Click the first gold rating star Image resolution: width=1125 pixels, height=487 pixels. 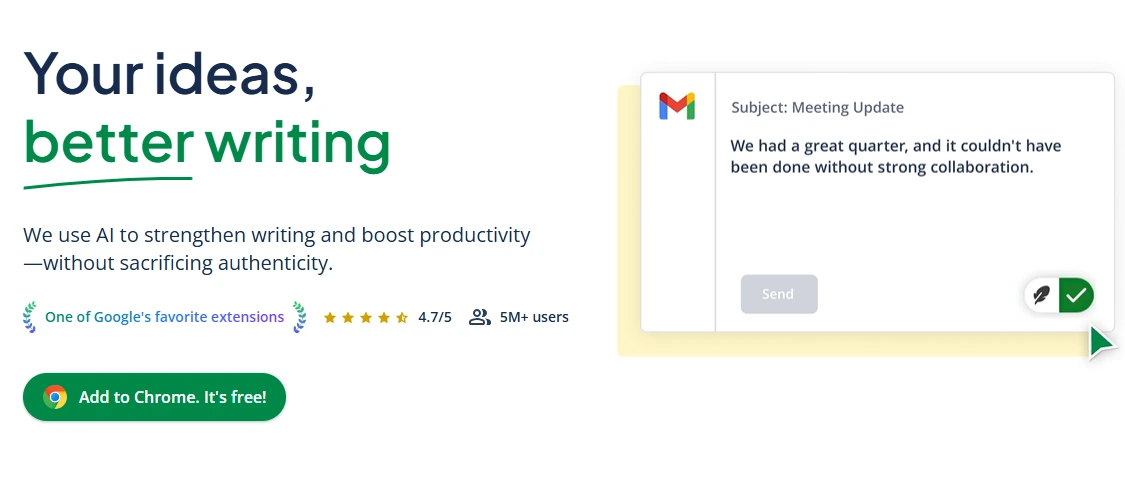[330, 318]
